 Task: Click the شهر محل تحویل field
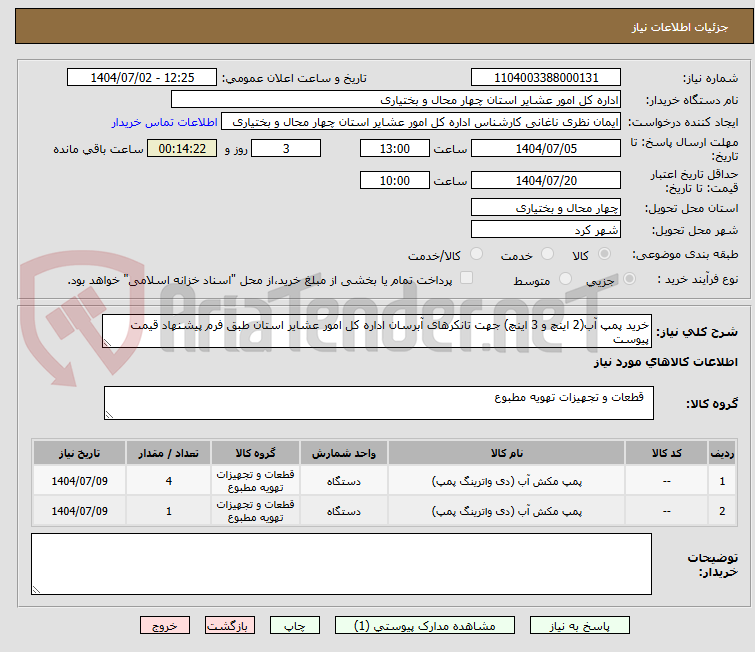pos(546,230)
